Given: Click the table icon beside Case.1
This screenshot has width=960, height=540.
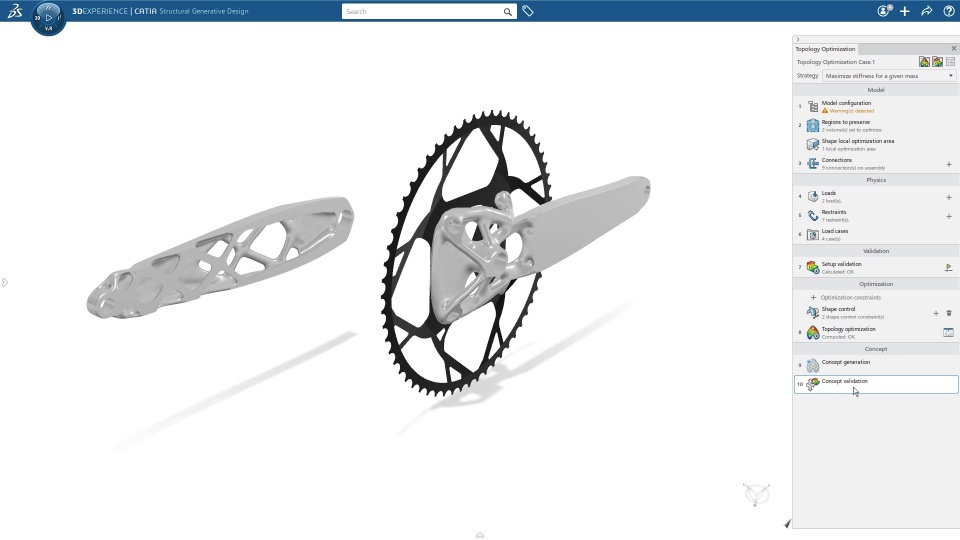Looking at the screenshot, I should pyautogui.click(x=950, y=62).
